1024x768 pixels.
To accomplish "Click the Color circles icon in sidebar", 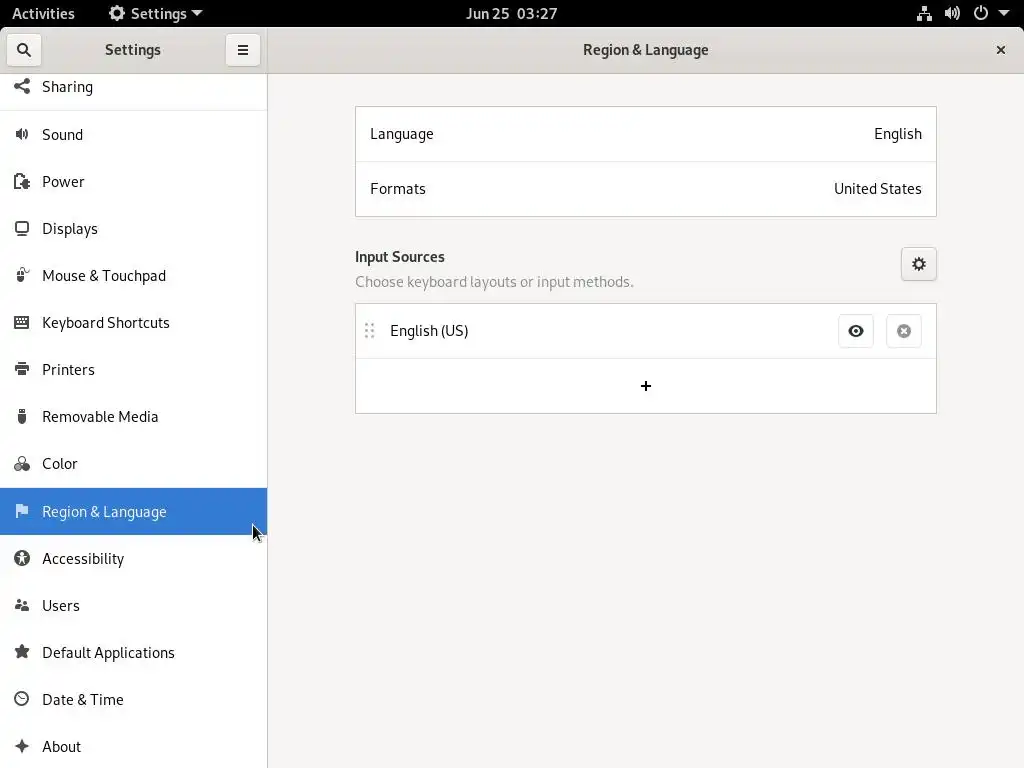I will pyautogui.click(x=22, y=464).
